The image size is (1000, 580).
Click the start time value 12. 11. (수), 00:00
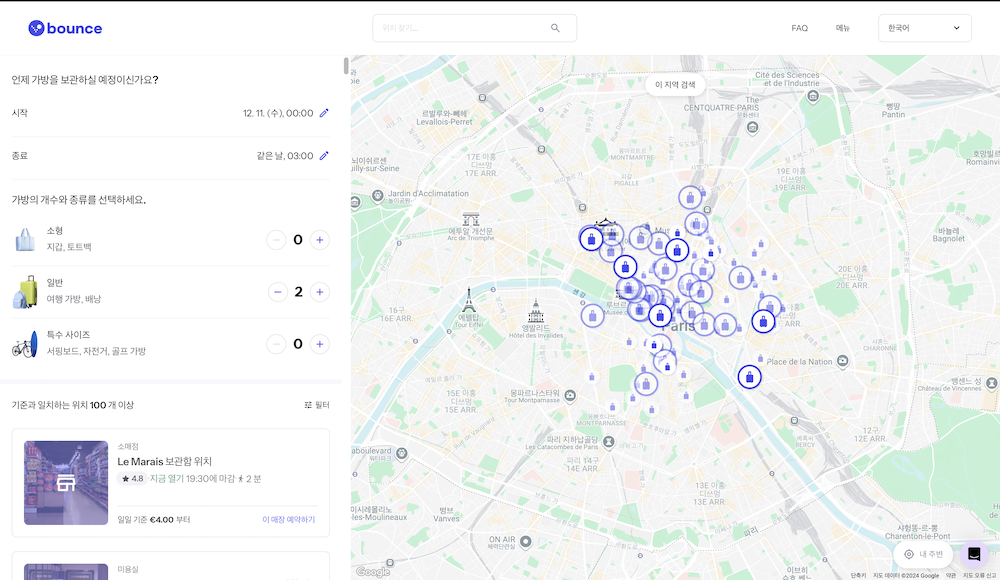point(278,113)
